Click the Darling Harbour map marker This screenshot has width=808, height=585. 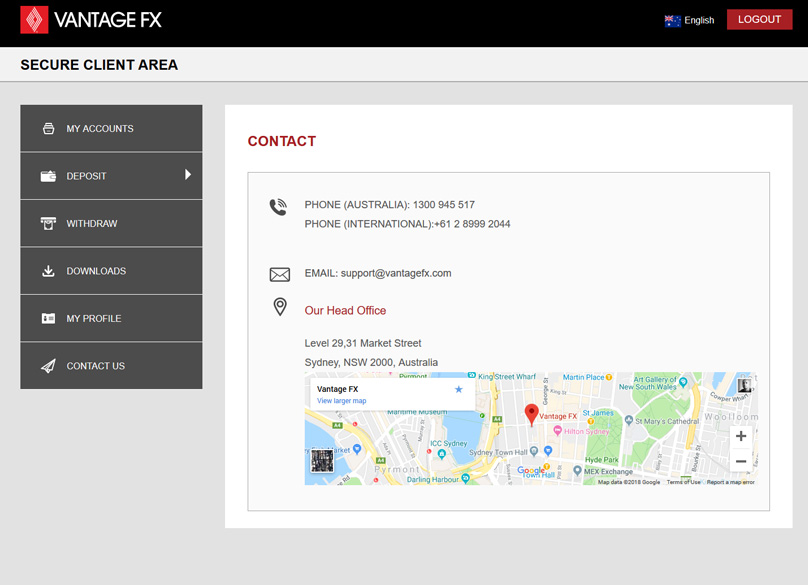(x=465, y=478)
